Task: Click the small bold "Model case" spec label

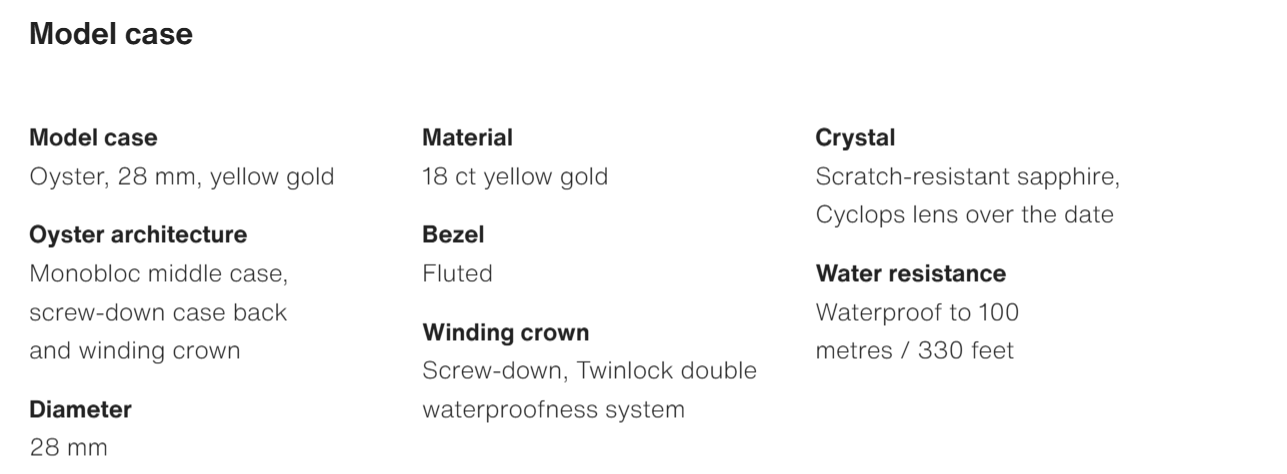Action: (x=93, y=137)
